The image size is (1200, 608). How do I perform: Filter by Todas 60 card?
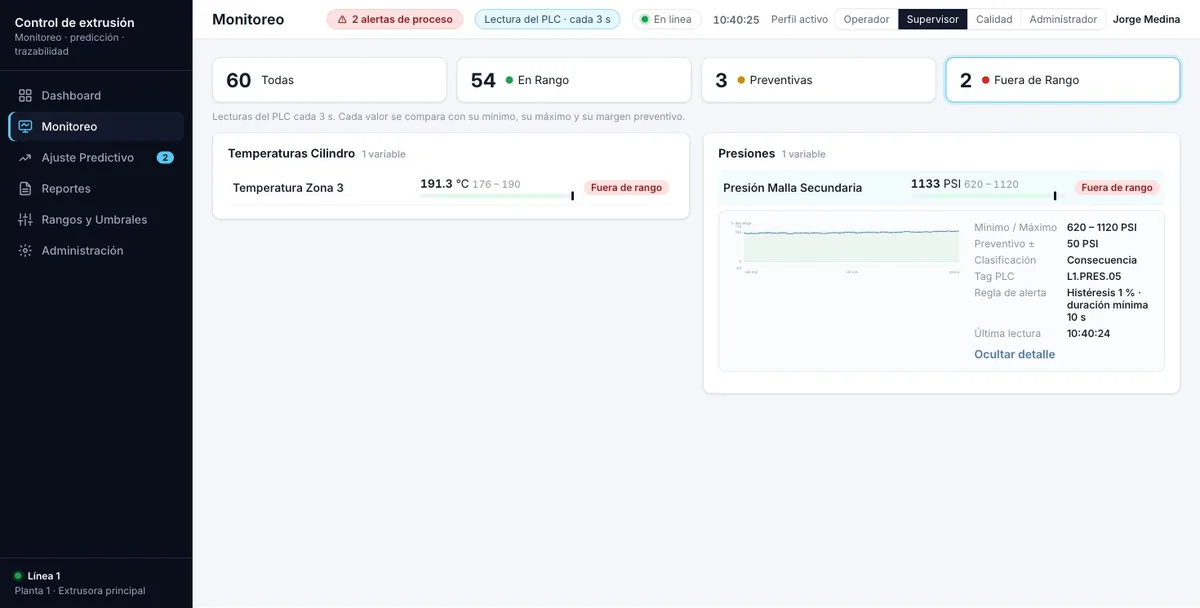pyautogui.click(x=329, y=80)
